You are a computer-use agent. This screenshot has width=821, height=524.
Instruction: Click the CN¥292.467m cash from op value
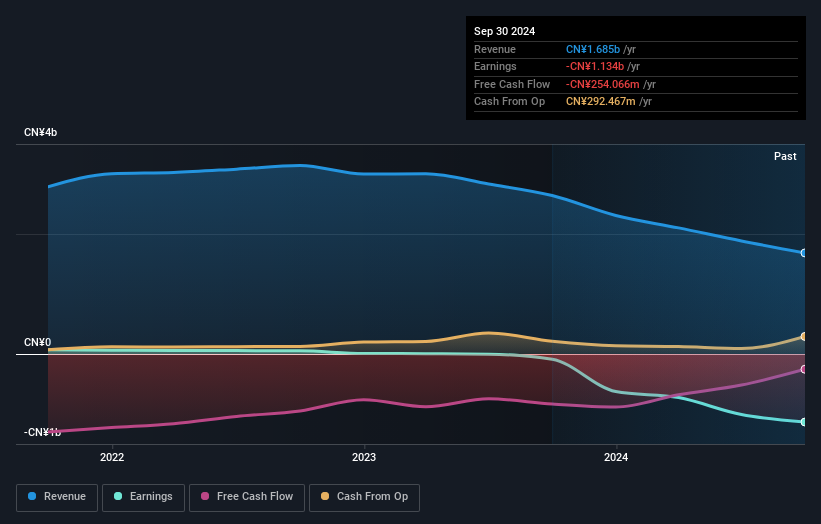(601, 102)
